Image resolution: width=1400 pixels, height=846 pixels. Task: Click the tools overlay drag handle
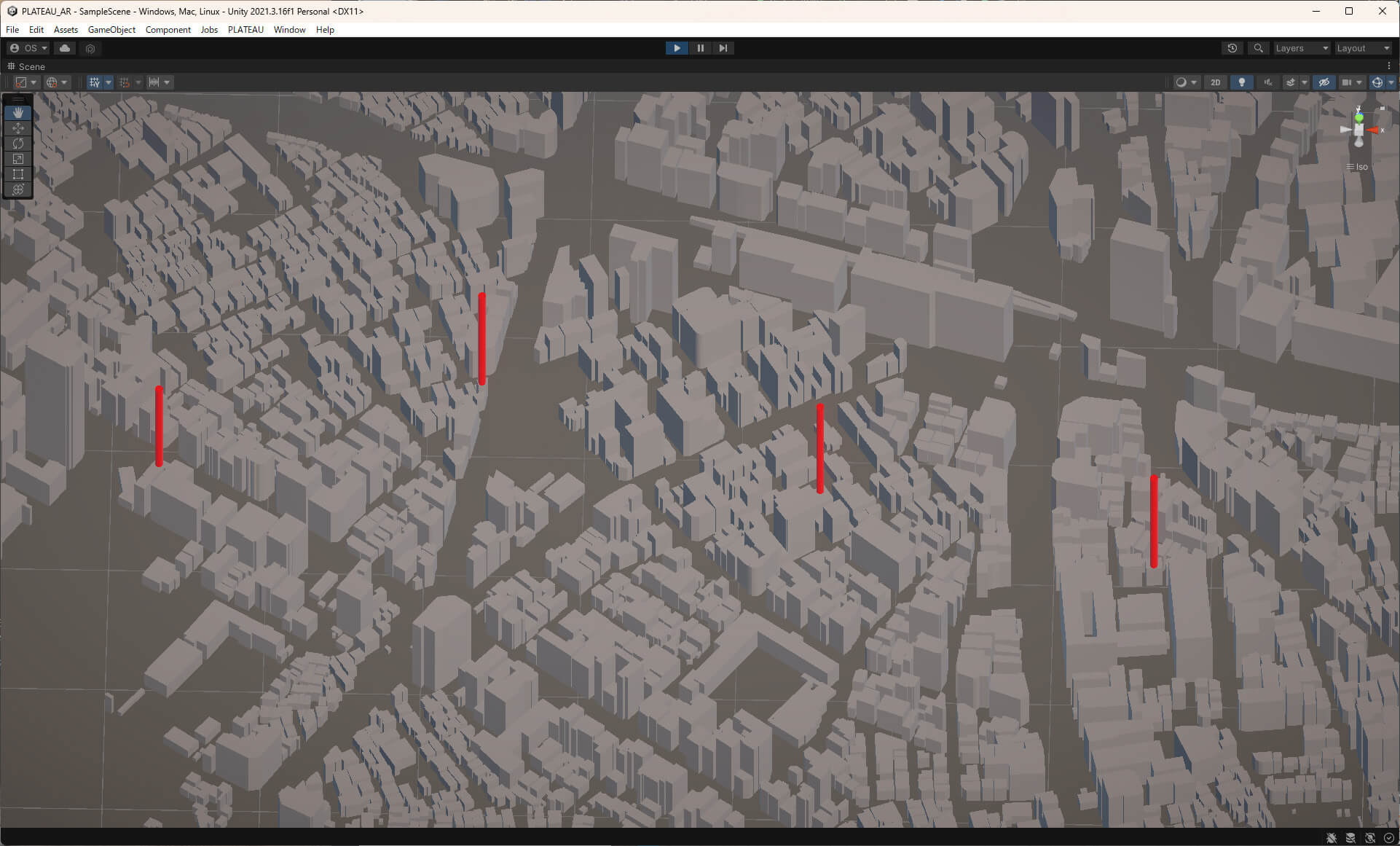18,99
